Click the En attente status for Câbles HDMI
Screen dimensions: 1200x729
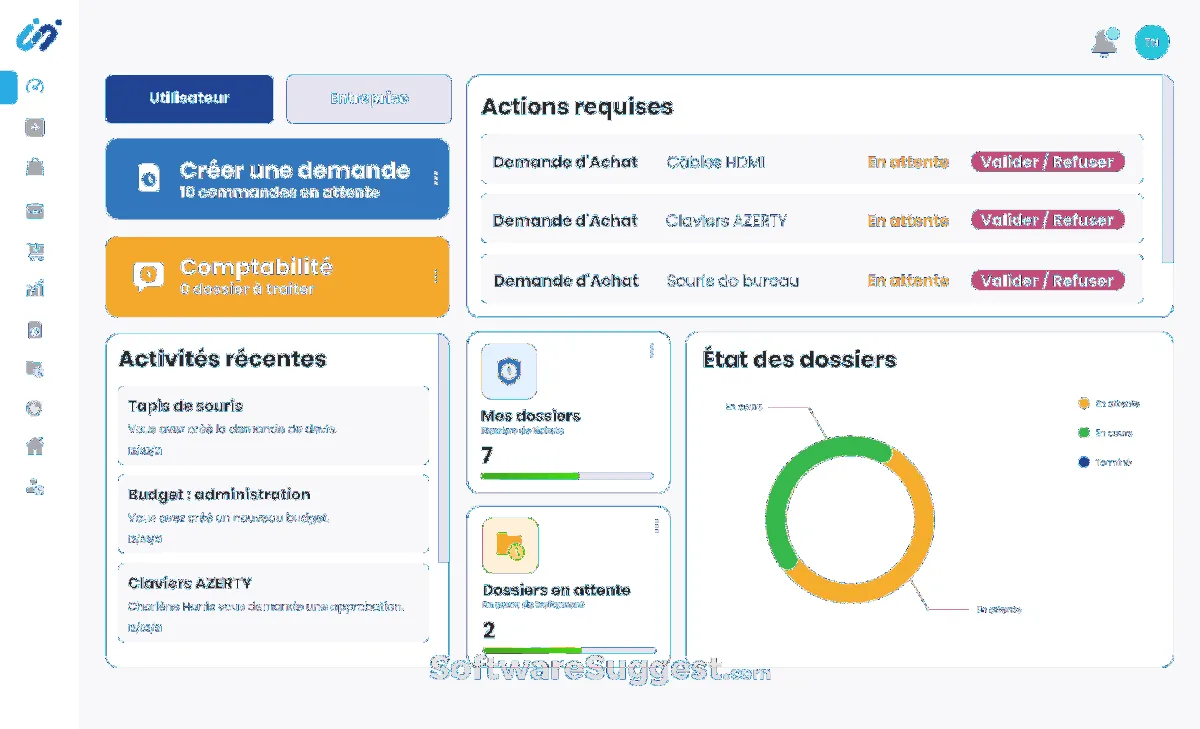coord(907,162)
